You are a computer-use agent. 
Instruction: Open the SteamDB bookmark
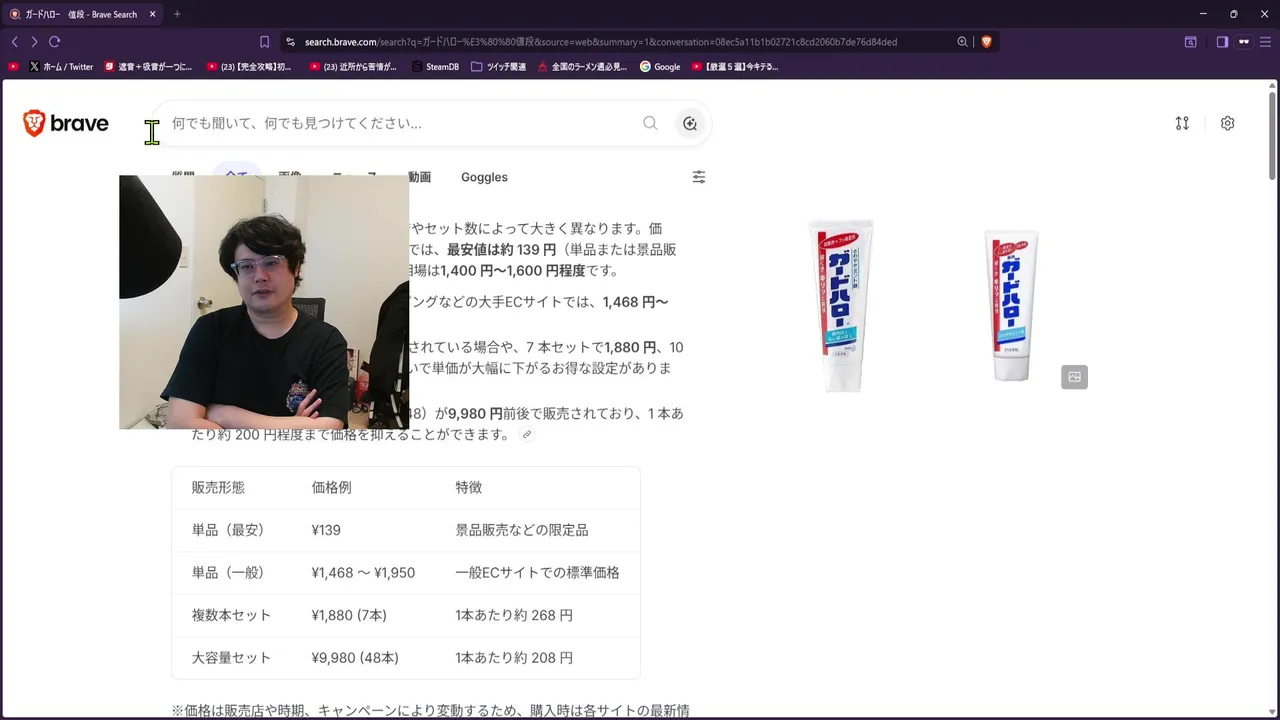pyautogui.click(x=435, y=67)
